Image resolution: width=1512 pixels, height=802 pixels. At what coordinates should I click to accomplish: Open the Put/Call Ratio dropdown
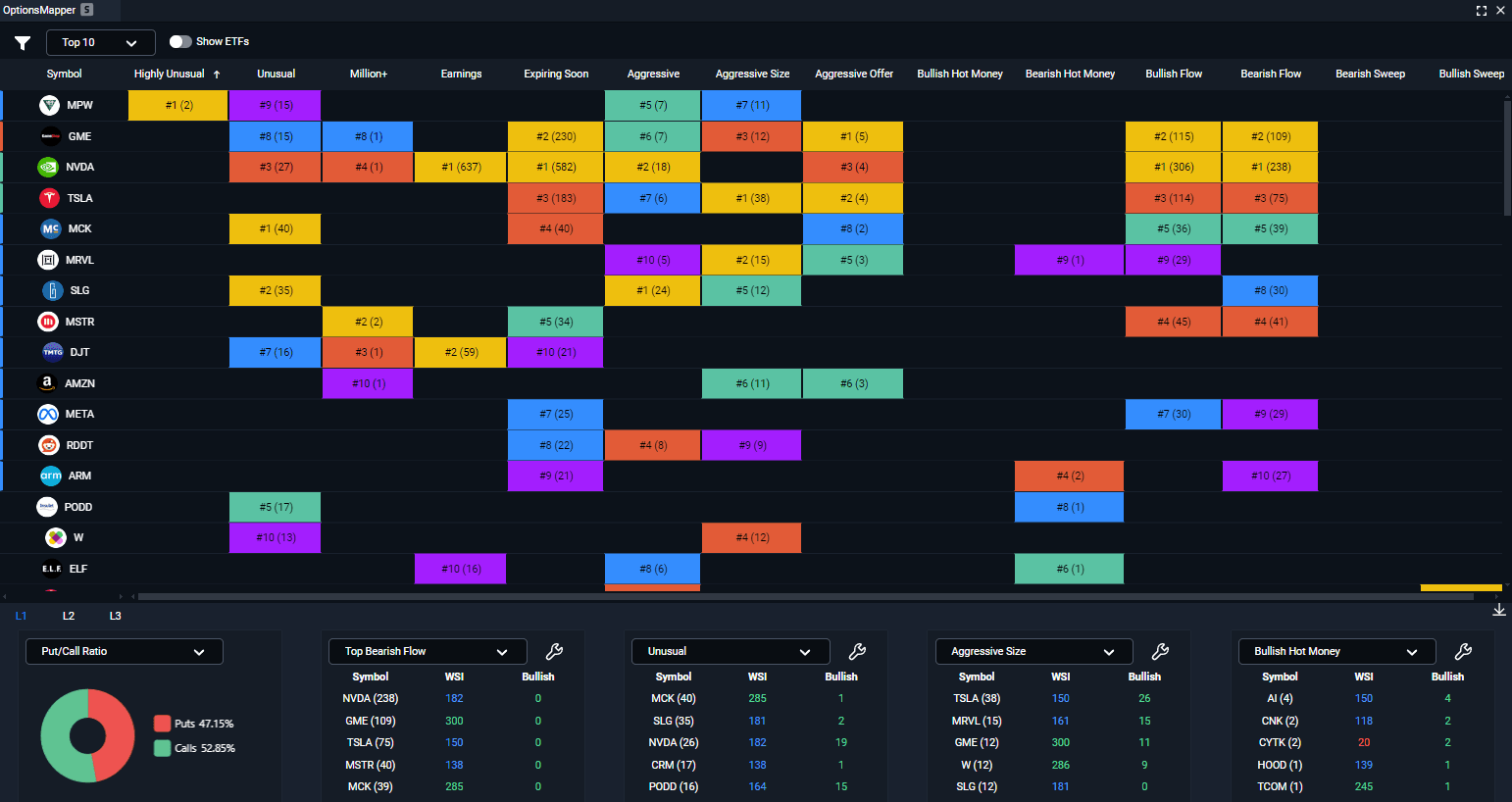tap(123, 652)
